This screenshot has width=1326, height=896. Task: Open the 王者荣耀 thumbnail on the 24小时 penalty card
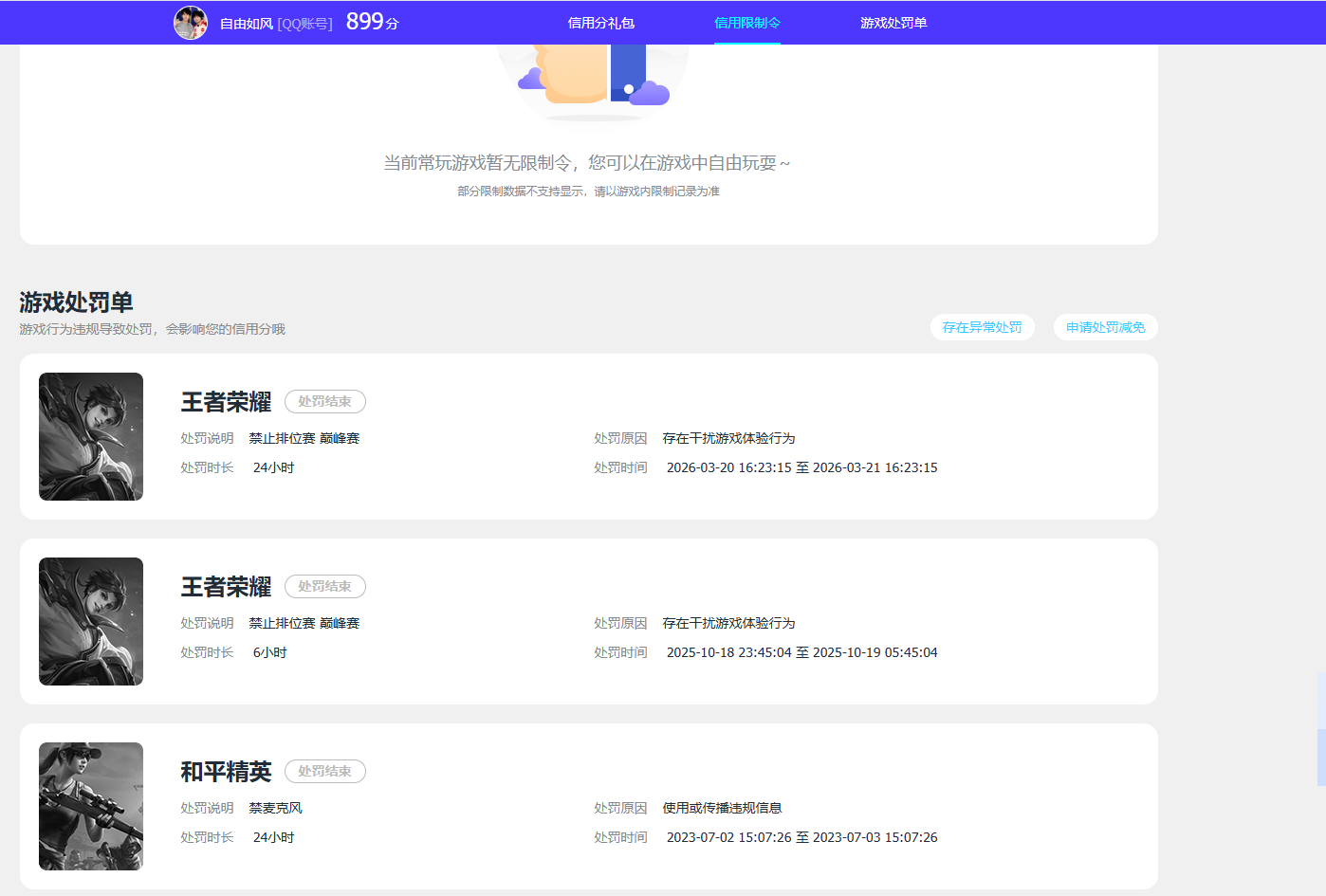tap(91, 436)
